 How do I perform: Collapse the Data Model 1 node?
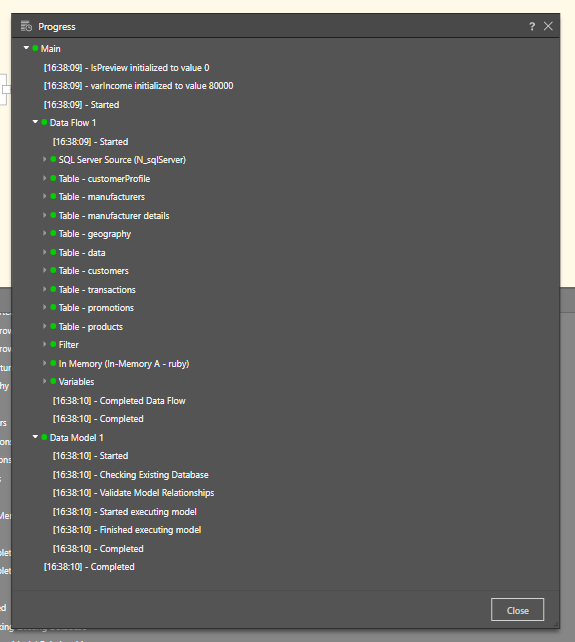click(35, 437)
